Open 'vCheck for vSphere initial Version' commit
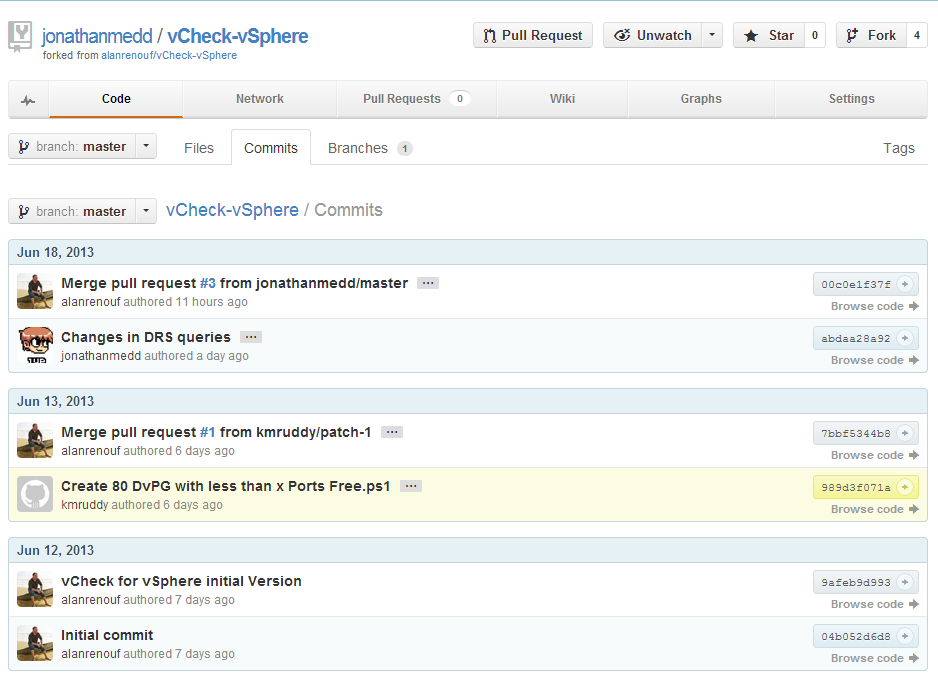The width and height of the screenshot is (938, 688). [x=181, y=581]
